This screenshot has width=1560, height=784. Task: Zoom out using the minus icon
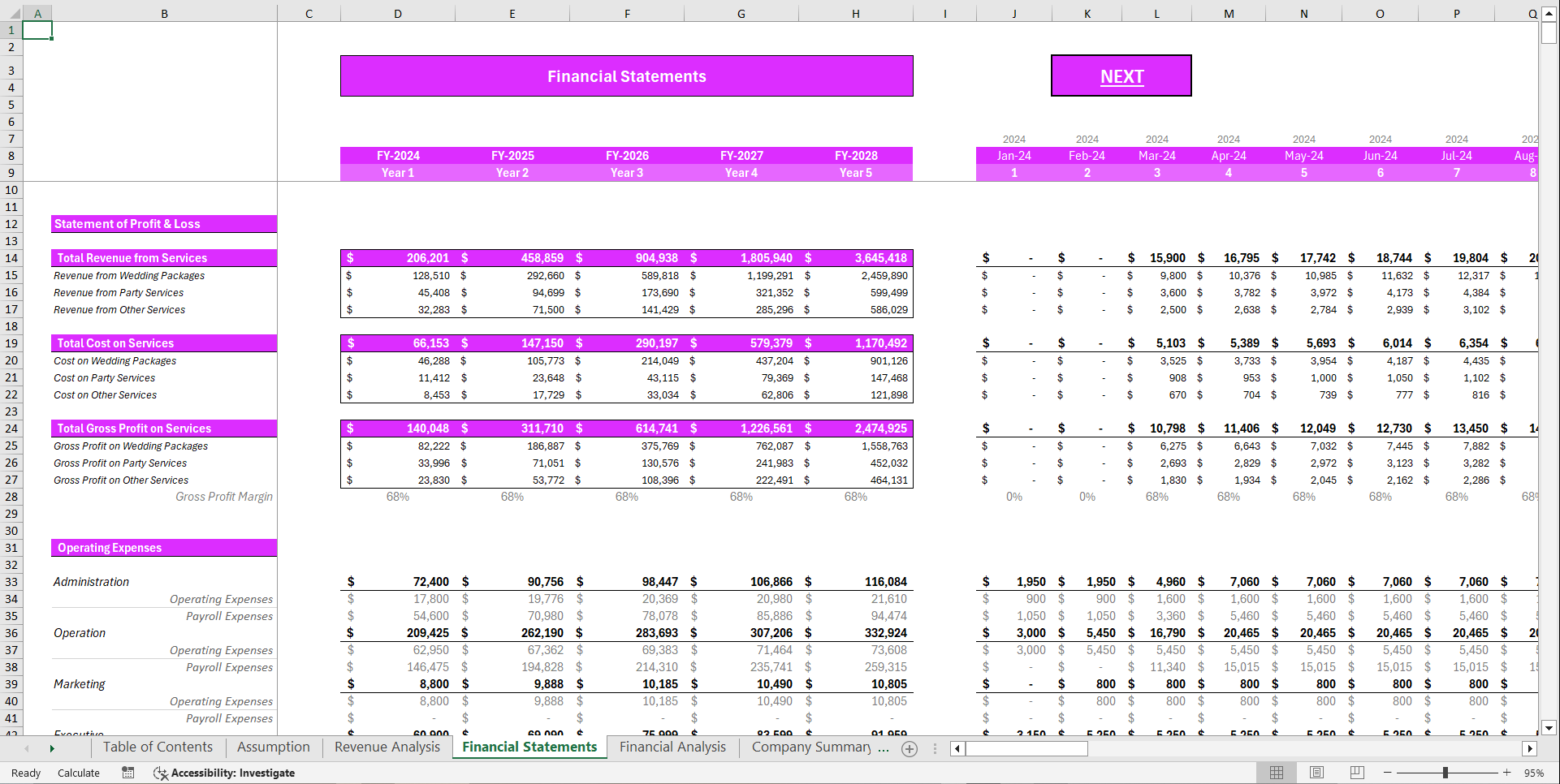pyautogui.click(x=1388, y=773)
